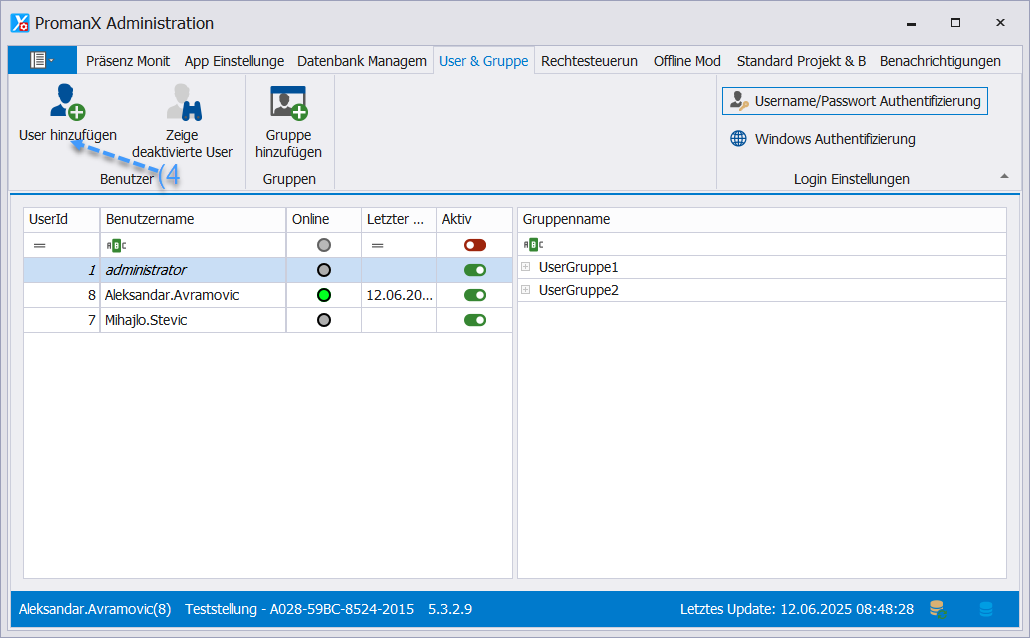Sort by the UserId column header
The height and width of the screenshot is (638, 1030).
click(62, 219)
